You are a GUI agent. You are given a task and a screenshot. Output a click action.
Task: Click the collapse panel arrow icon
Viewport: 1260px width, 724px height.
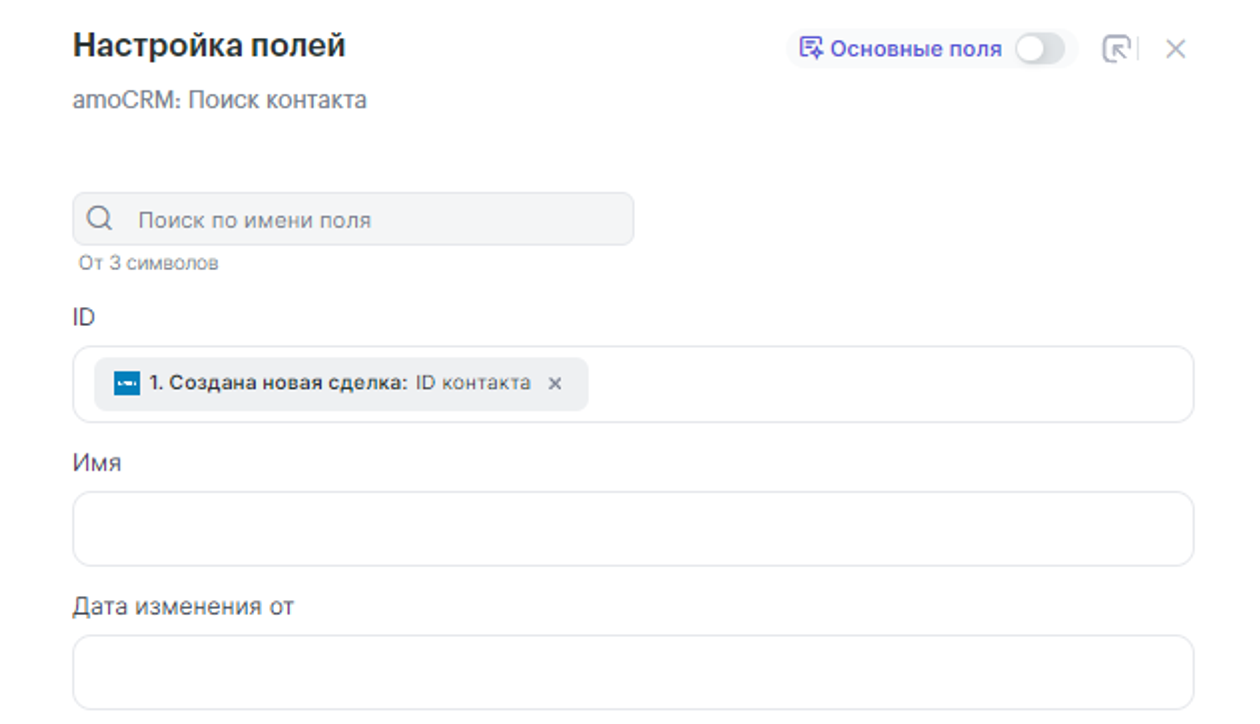point(1115,49)
